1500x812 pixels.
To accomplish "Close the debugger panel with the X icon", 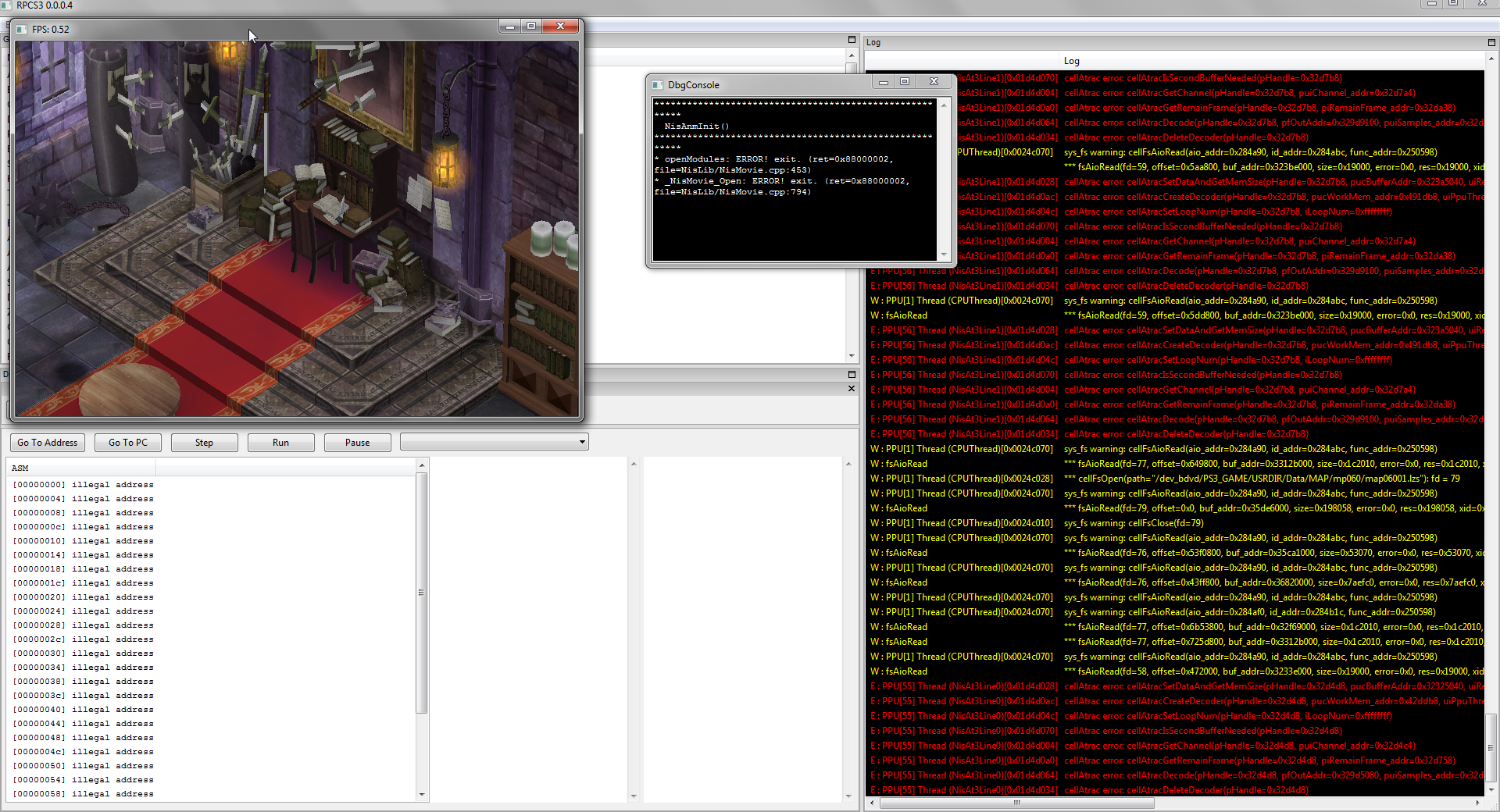I will click(852, 389).
